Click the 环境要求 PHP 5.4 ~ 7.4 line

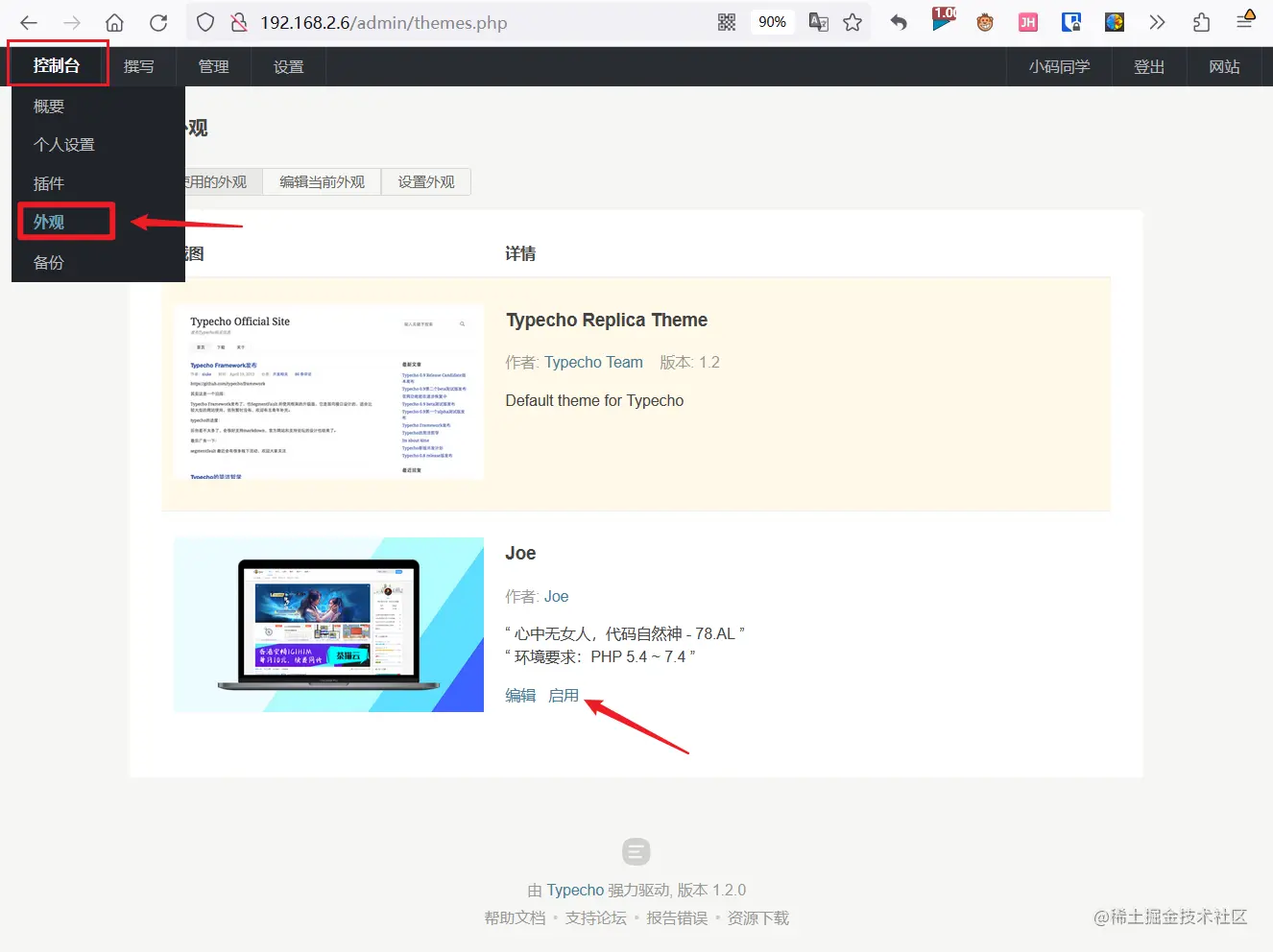pos(600,656)
